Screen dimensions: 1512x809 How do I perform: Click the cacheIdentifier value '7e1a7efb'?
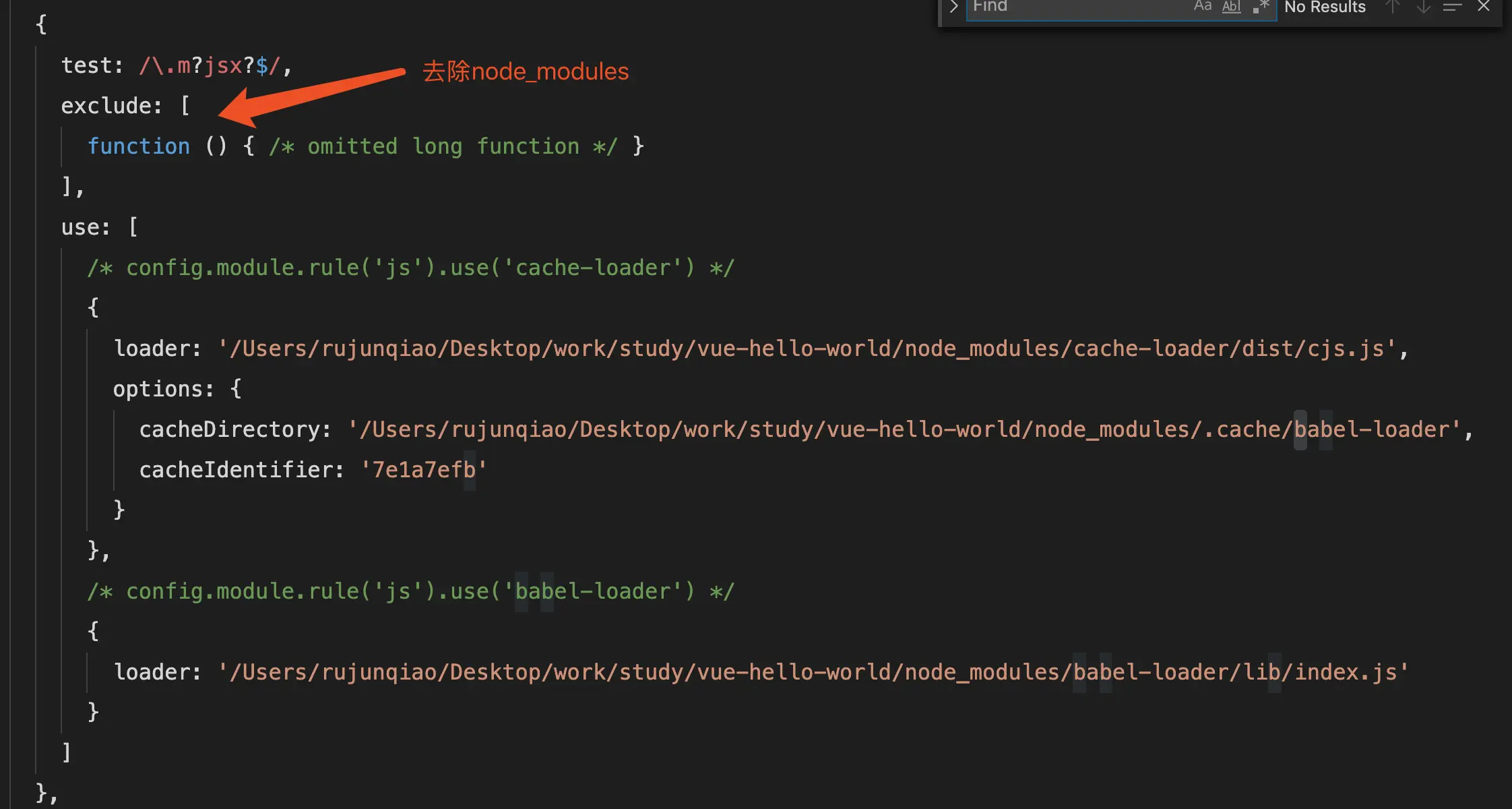424,470
